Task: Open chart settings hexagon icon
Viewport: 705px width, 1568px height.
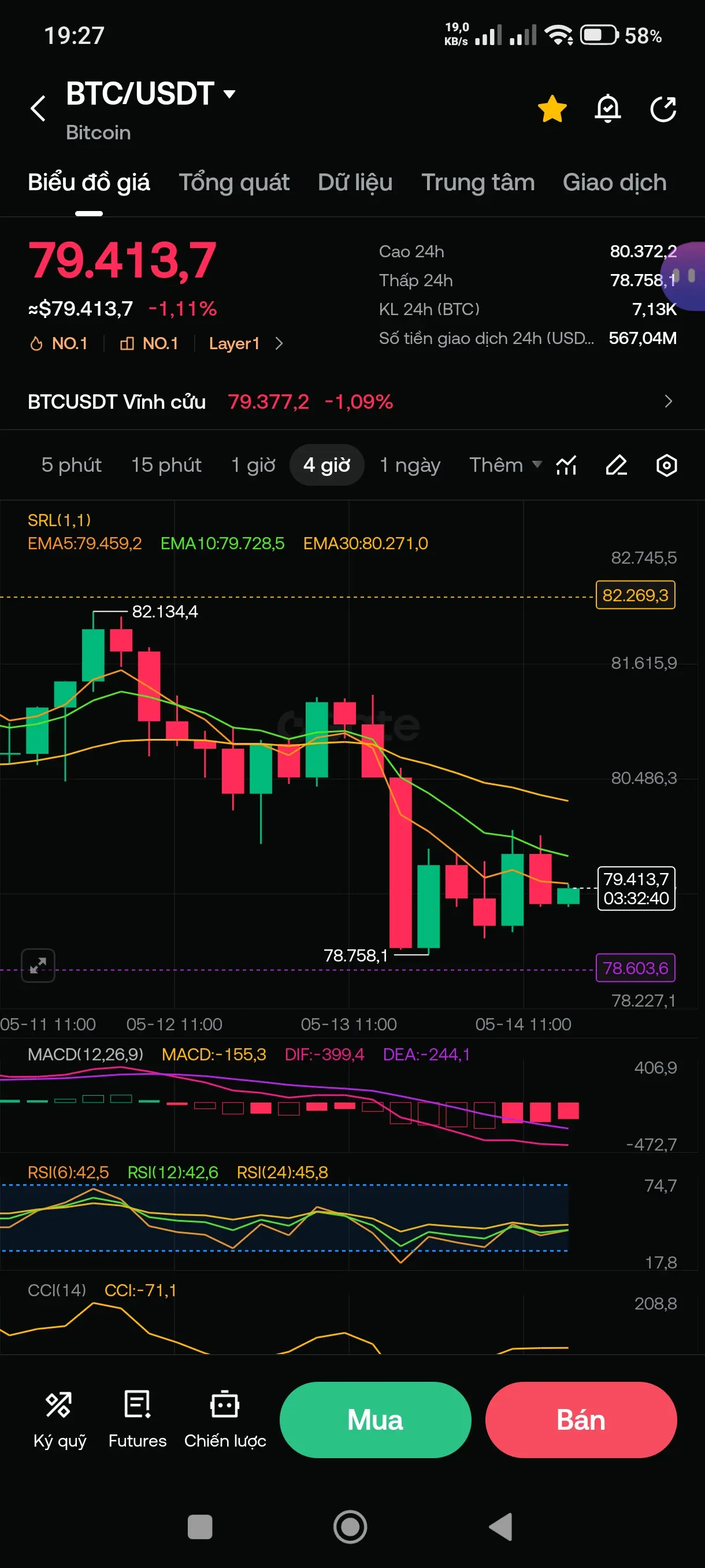Action: [667, 465]
